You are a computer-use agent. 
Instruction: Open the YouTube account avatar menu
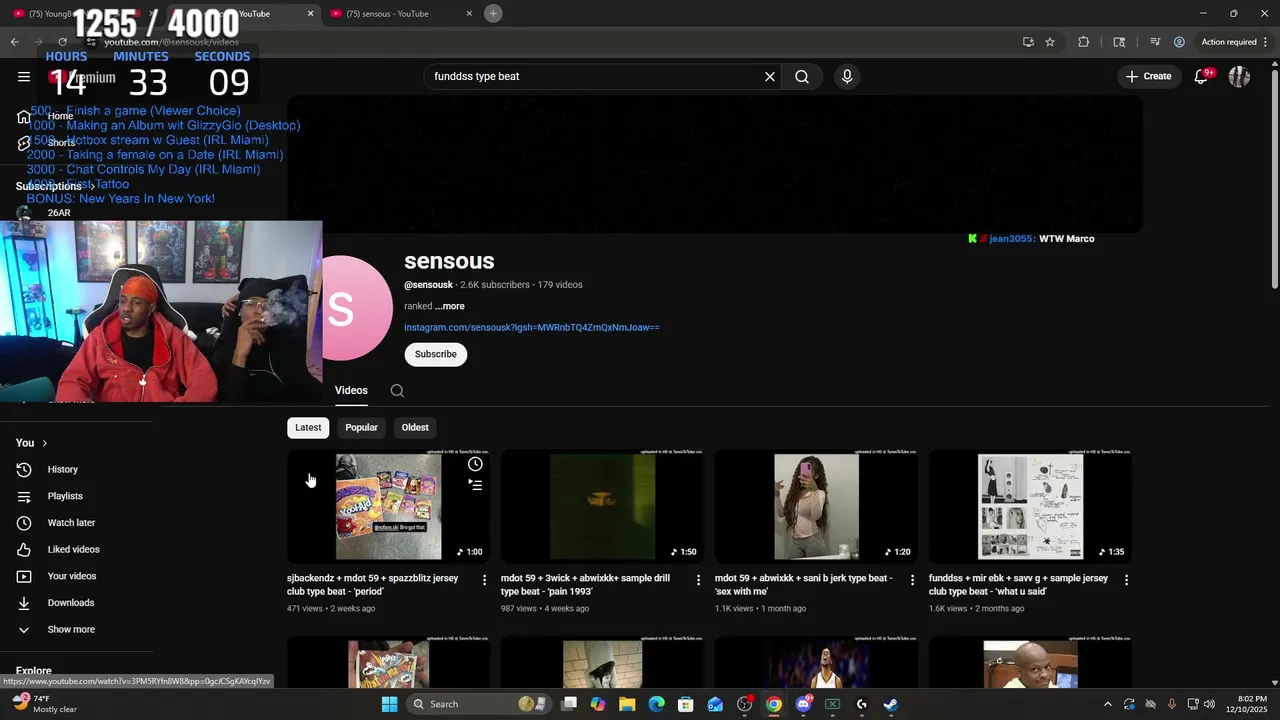tap(1239, 76)
